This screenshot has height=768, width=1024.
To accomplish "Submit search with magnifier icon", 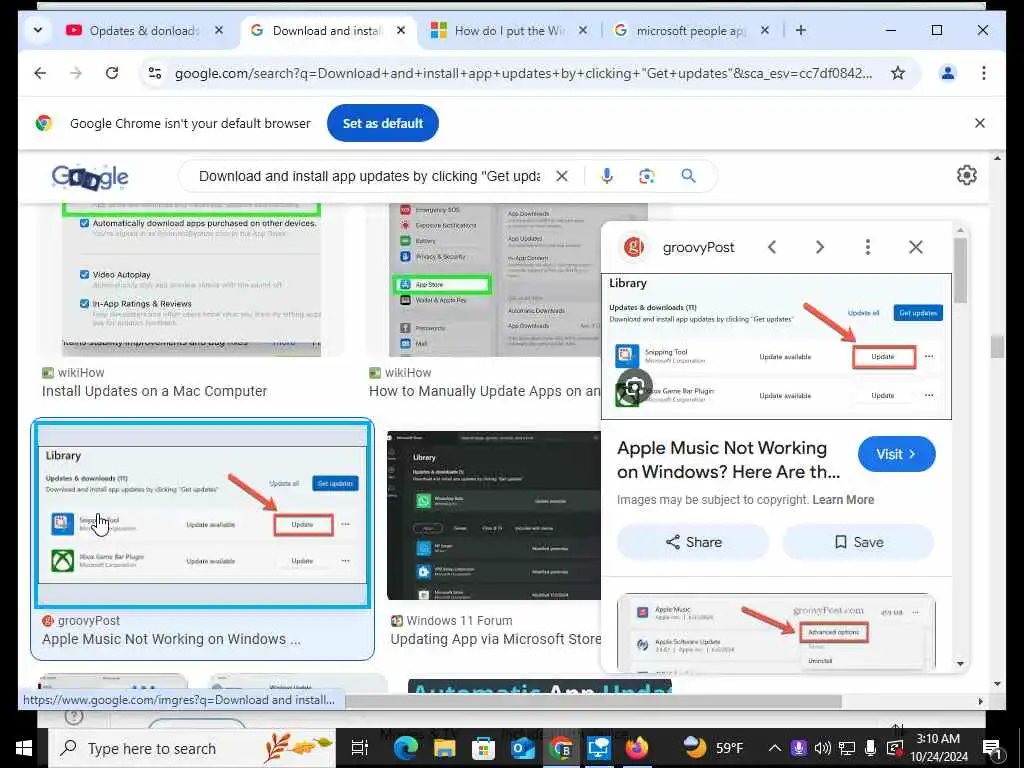I will coord(688,176).
